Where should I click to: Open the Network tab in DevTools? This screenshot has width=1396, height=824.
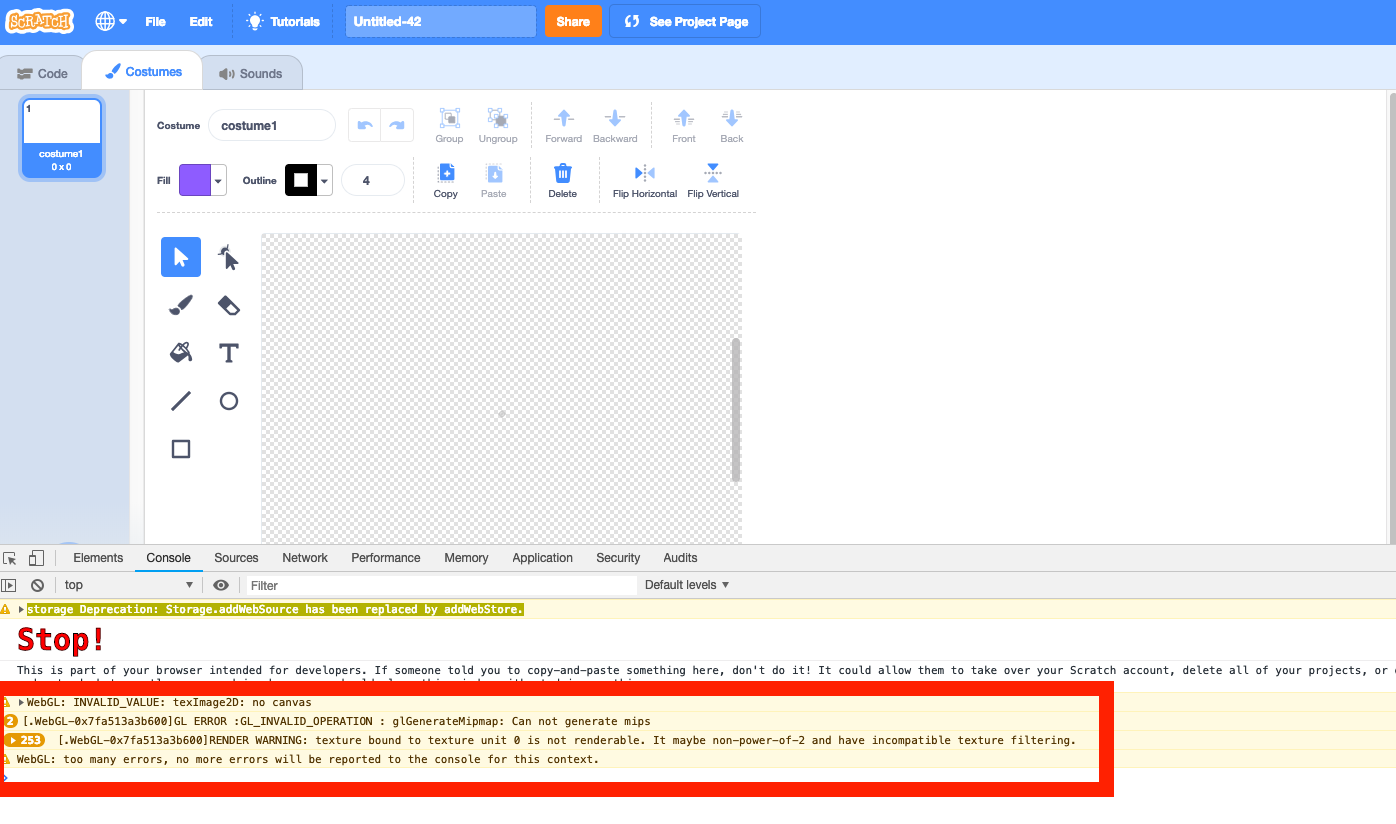[x=304, y=557]
